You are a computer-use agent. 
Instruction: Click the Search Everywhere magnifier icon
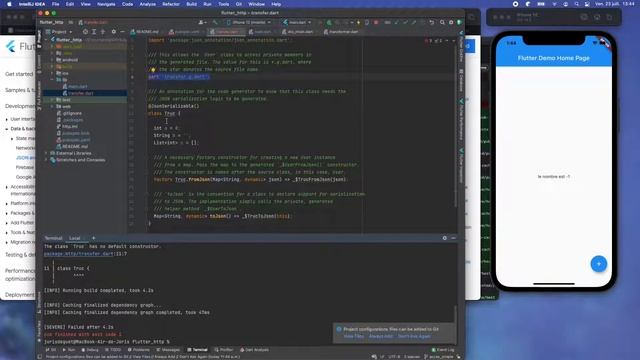click(442, 22)
